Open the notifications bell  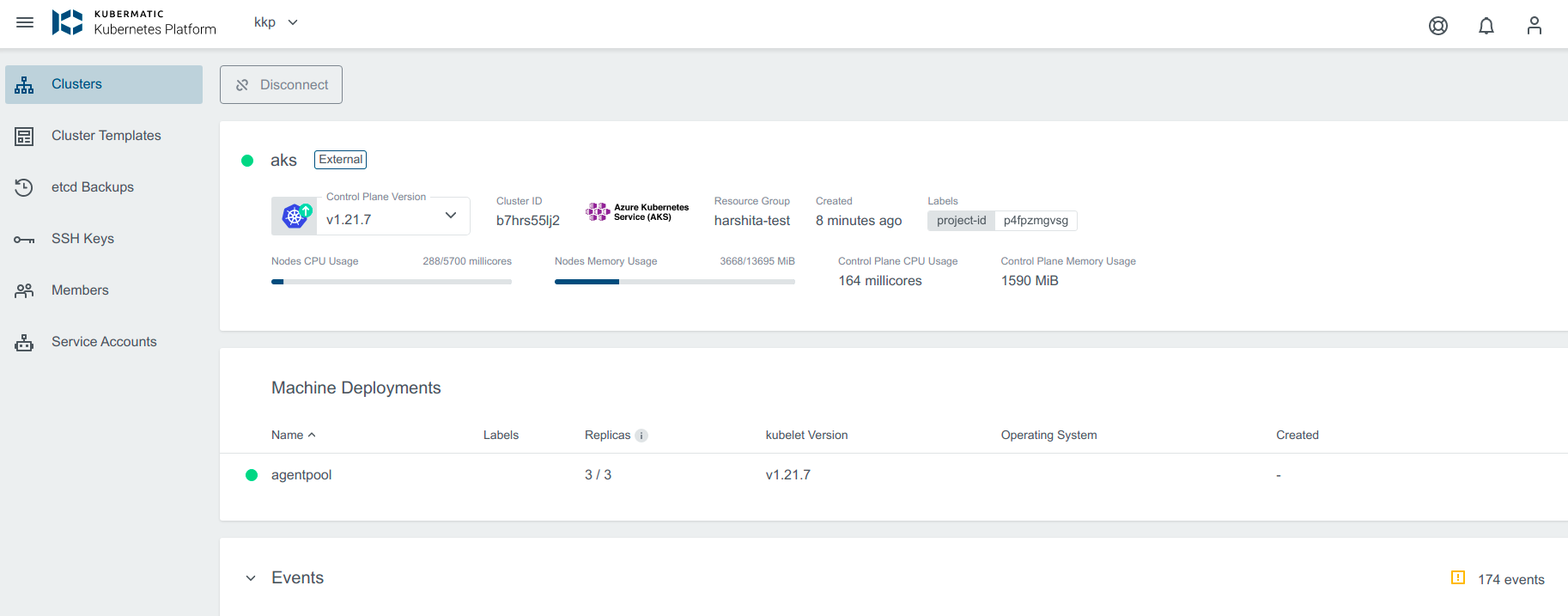pyautogui.click(x=1486, y=26)
